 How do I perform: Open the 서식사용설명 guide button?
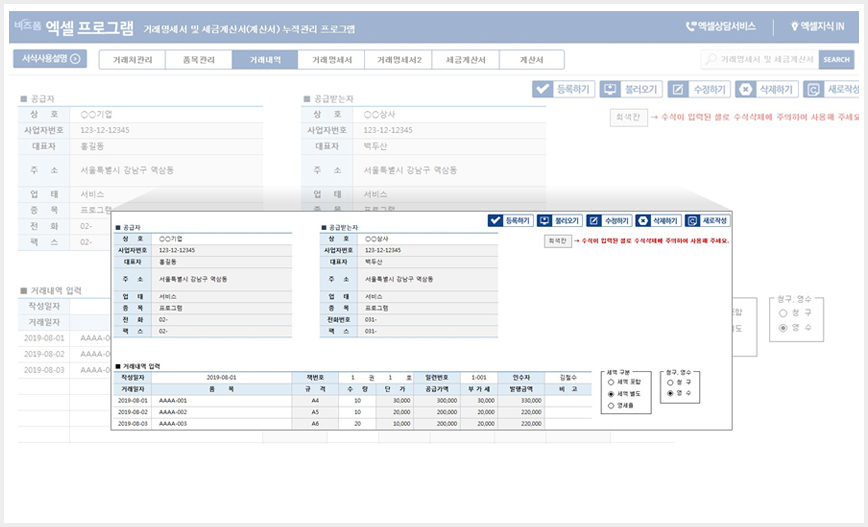click(x=50, y=59)
